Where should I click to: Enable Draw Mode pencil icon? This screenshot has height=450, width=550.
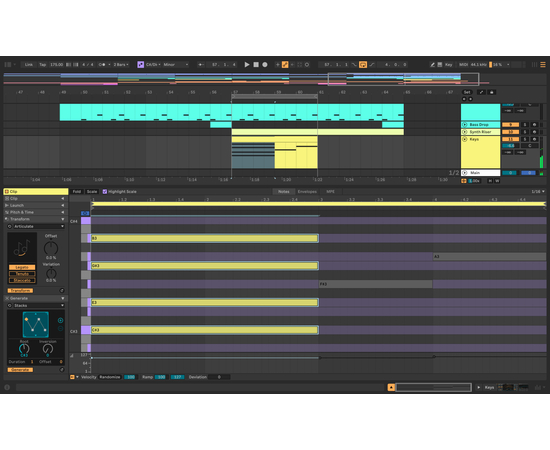pyautogui.click(x=432, y=65)
